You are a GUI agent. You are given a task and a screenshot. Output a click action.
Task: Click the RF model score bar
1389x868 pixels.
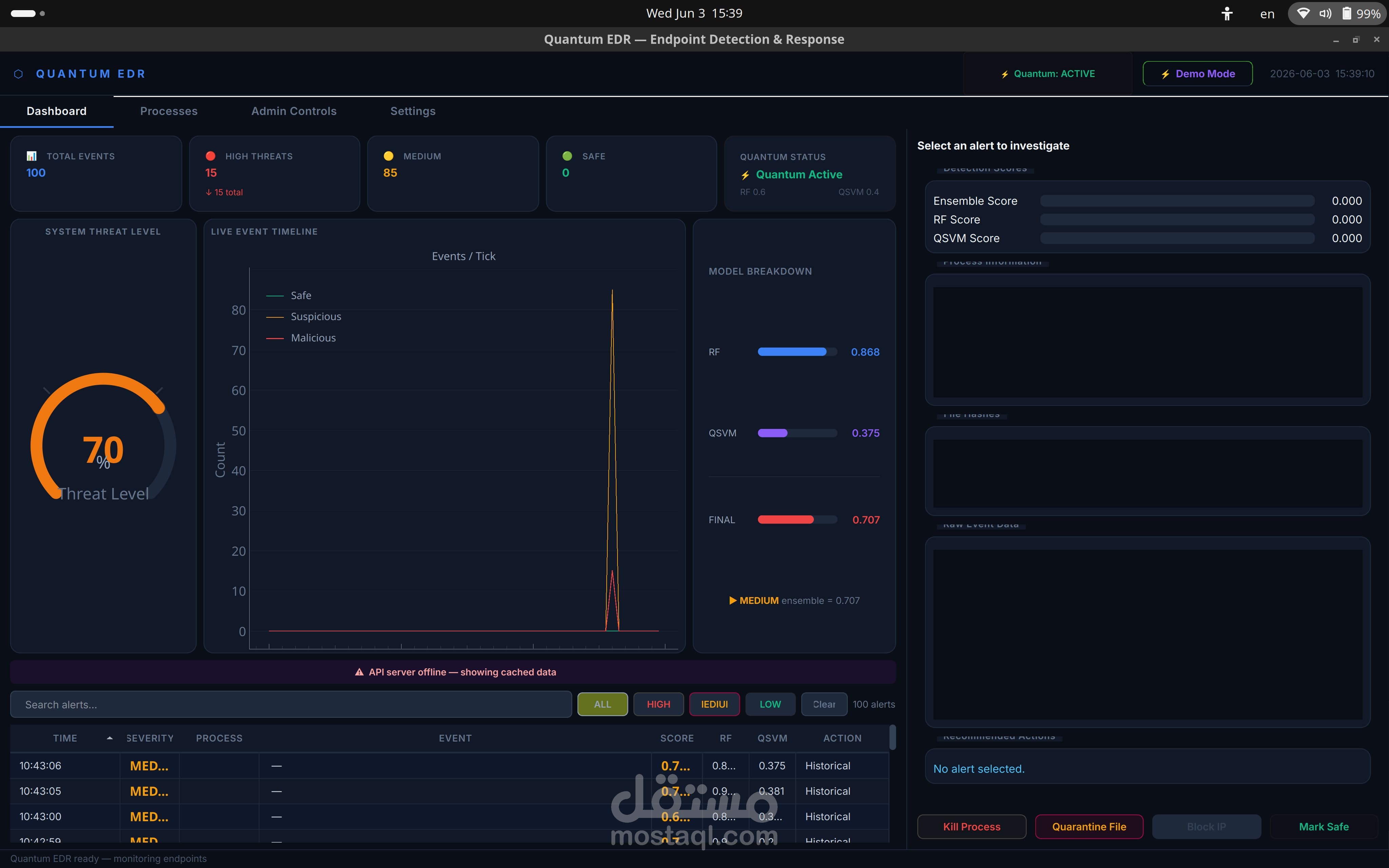pyautogui.click(x=797, y=352)
